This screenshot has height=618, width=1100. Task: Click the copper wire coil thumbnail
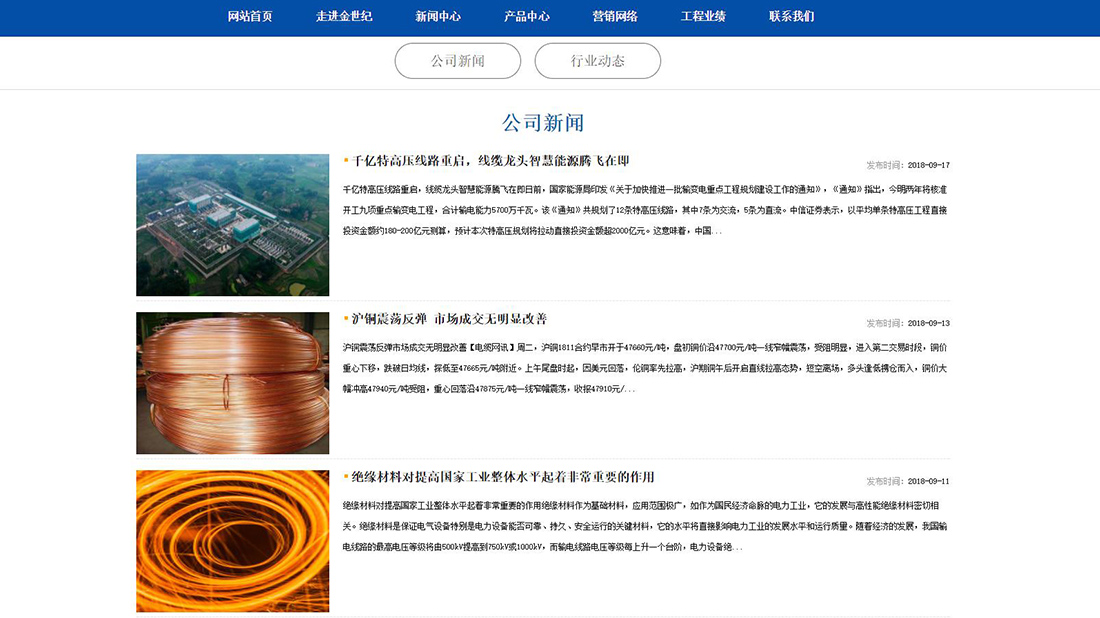232,383
